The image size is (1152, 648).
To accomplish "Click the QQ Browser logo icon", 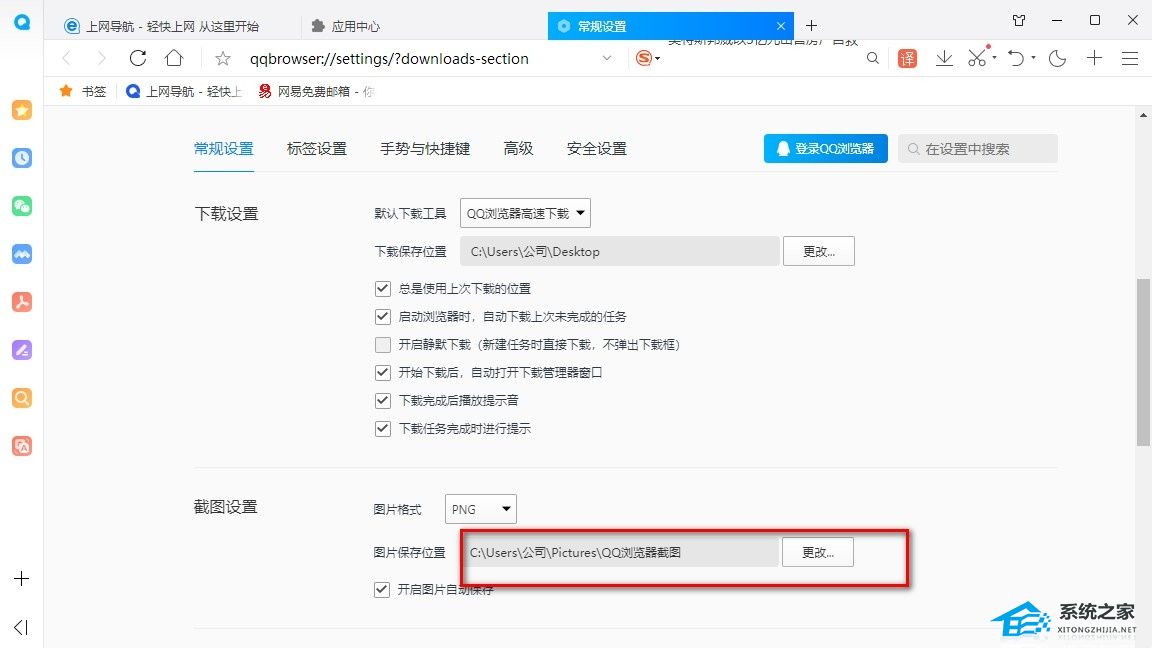I will (22, 22).
